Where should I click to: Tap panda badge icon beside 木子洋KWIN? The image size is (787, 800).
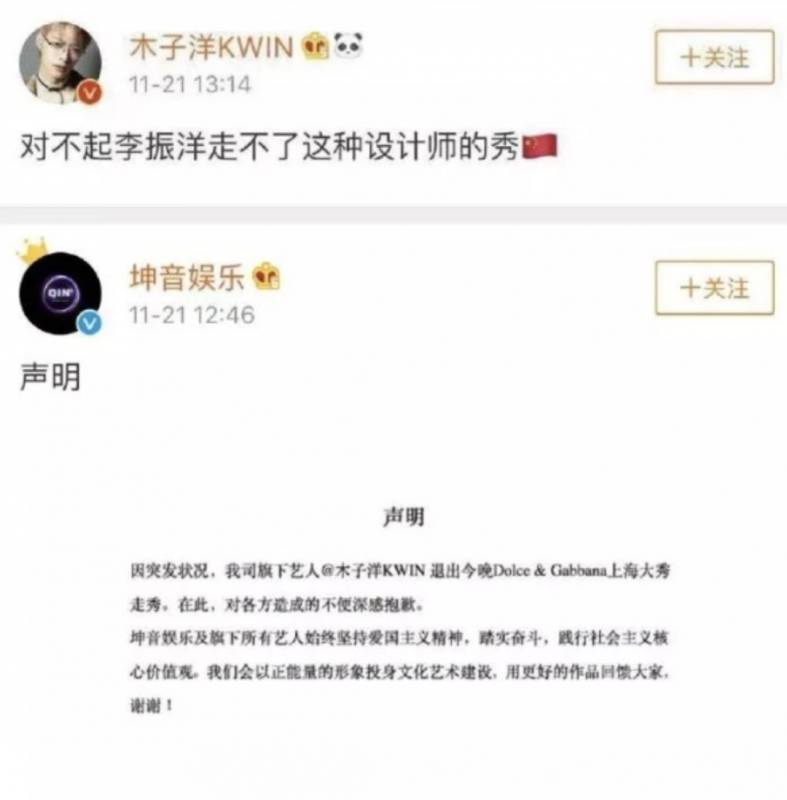pyautogui.click(x=348, y=45)
